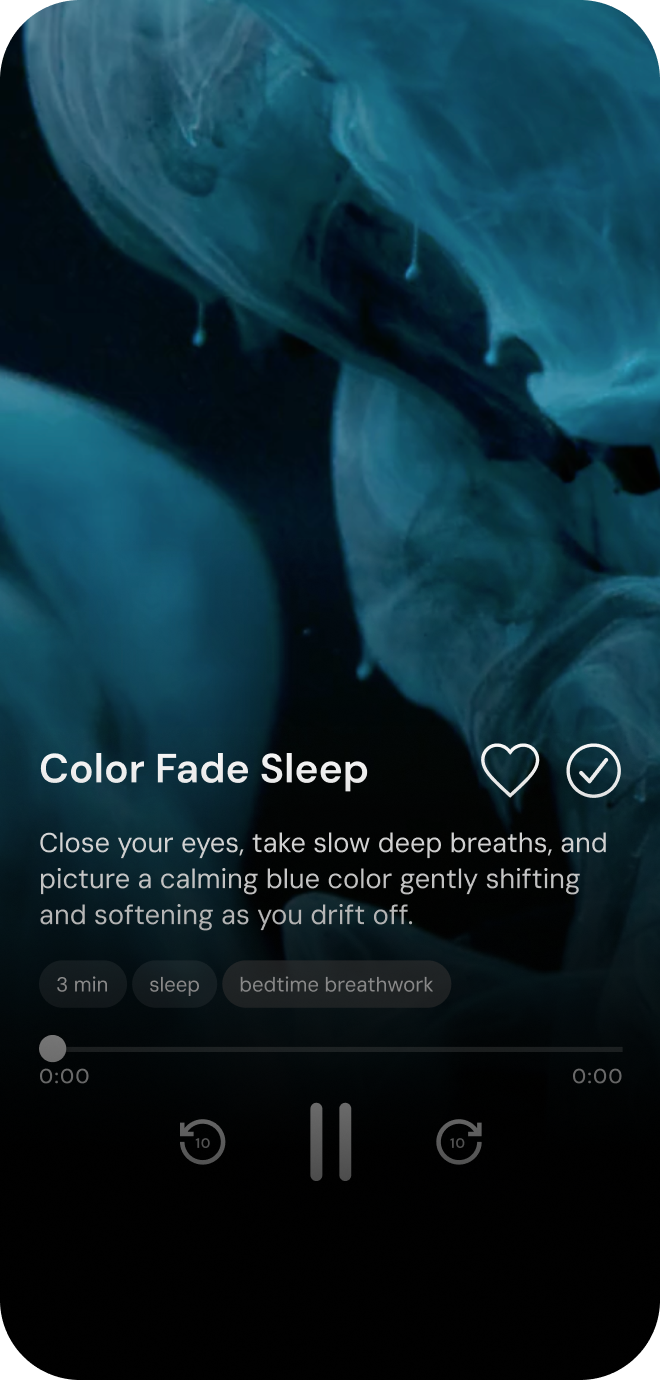This screenshot has width=660, height=1380.
Task: Mark session complete with the checkmark icon
Action: point(594,771)
